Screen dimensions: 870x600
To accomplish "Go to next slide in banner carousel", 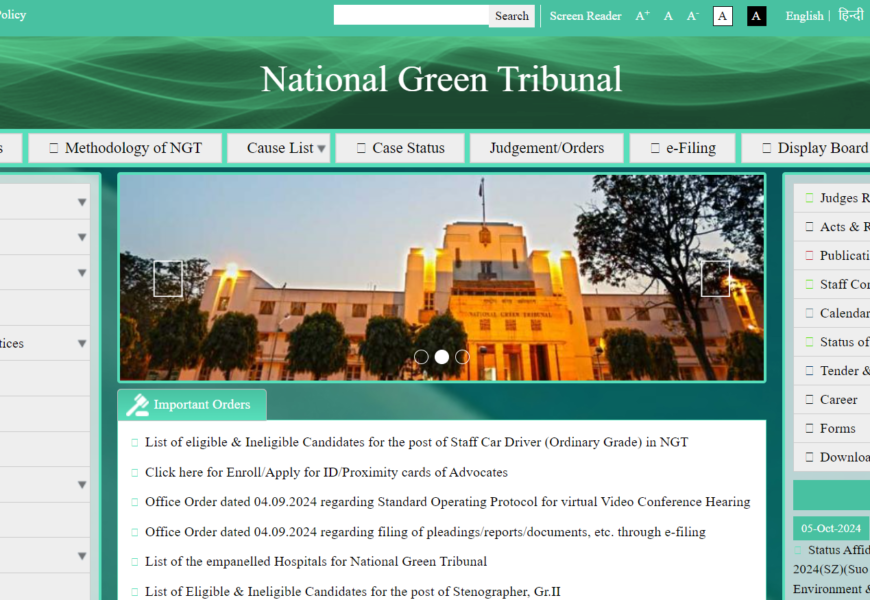I will coord(715,279).
